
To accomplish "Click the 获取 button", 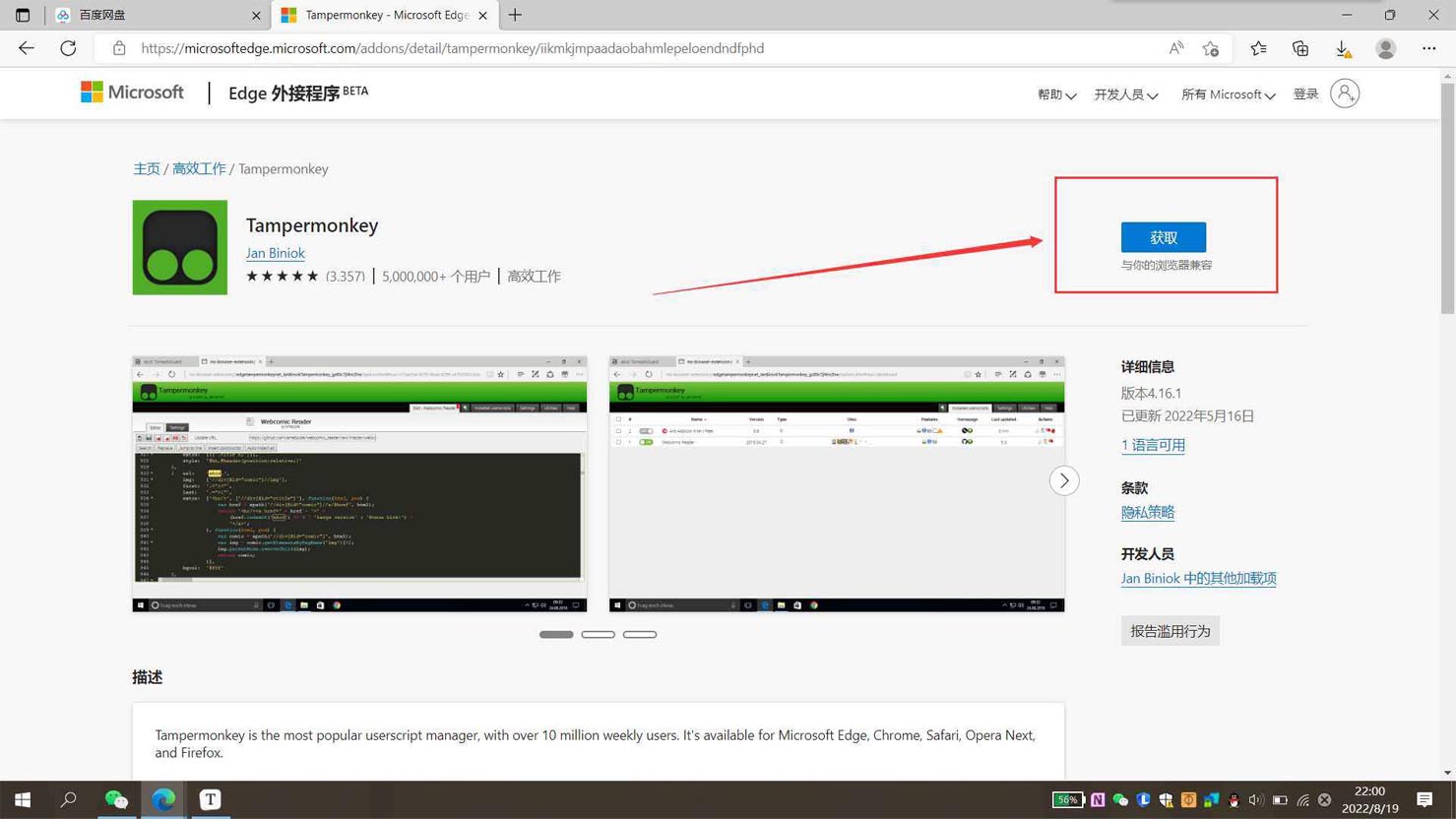I will point(1164,237).
